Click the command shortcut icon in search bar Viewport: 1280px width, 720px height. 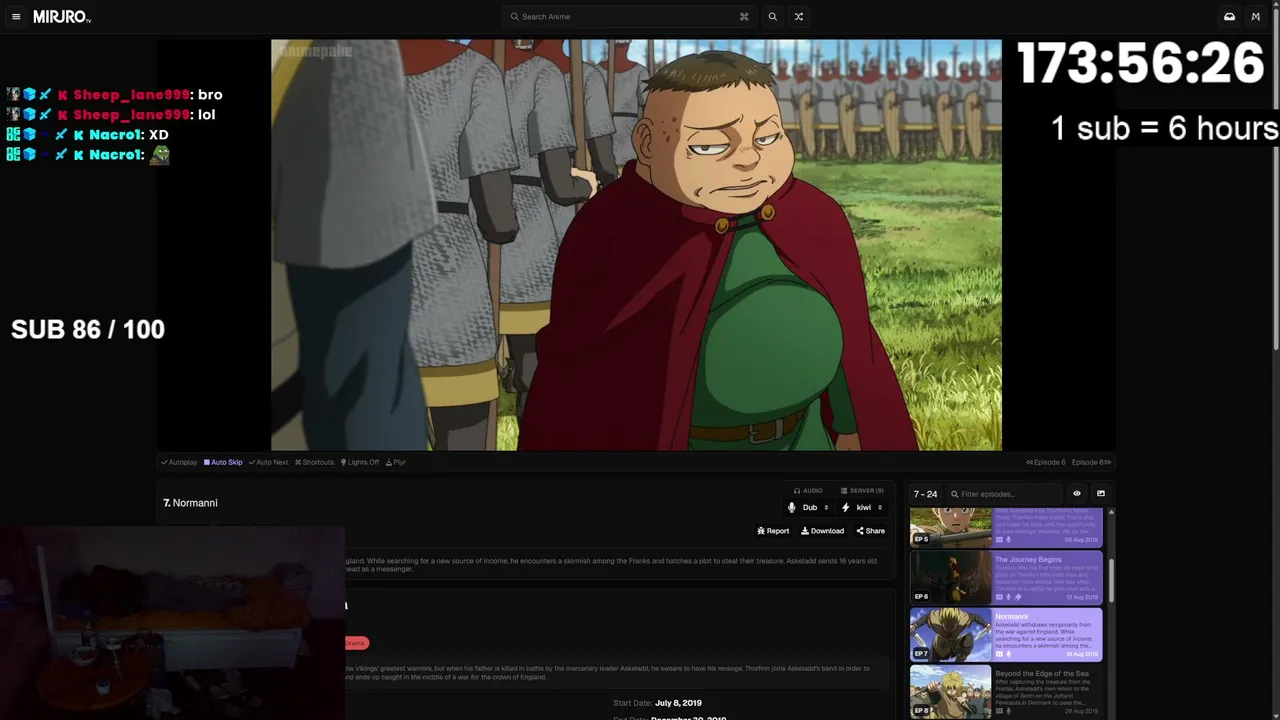tap(744, 17)
